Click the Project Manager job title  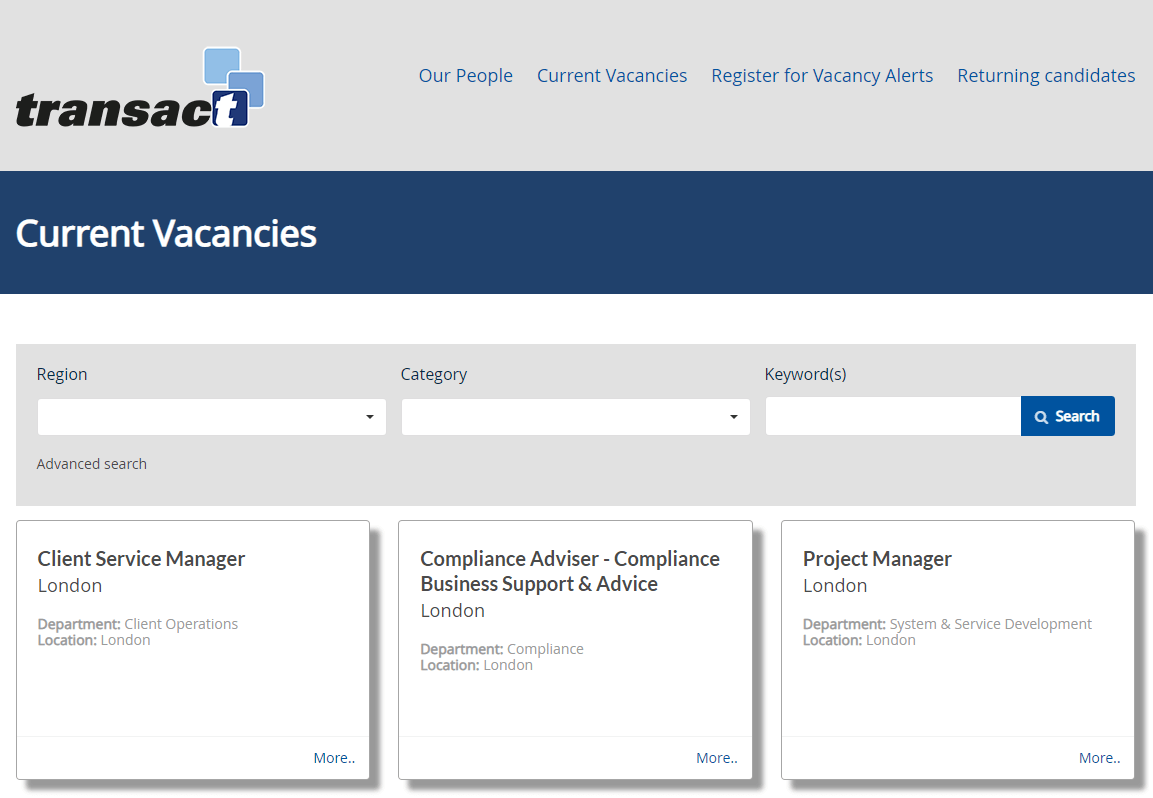(877, 558)
